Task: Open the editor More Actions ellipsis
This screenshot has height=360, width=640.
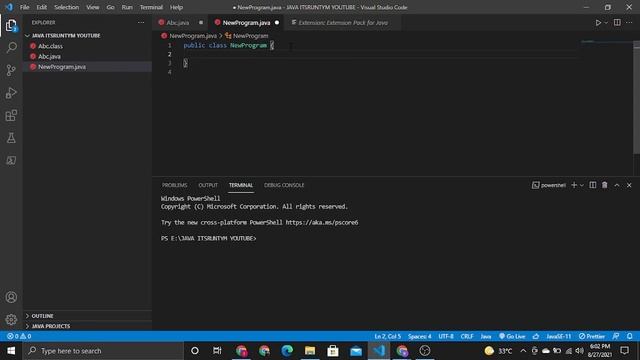Action: [x=629, y=23]
